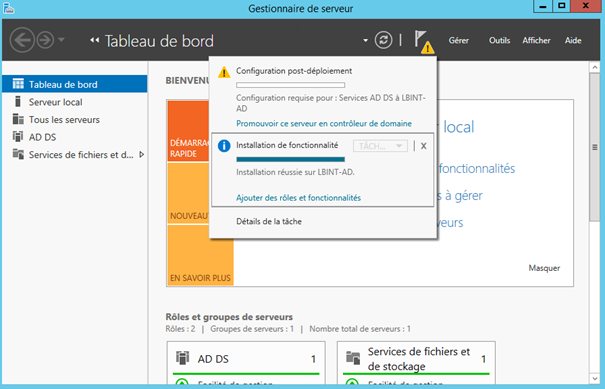Viewport: 605px width, 389px height.
Task: Dismiss the Installation de fonctionnalité notification
Action: (424, 146)
